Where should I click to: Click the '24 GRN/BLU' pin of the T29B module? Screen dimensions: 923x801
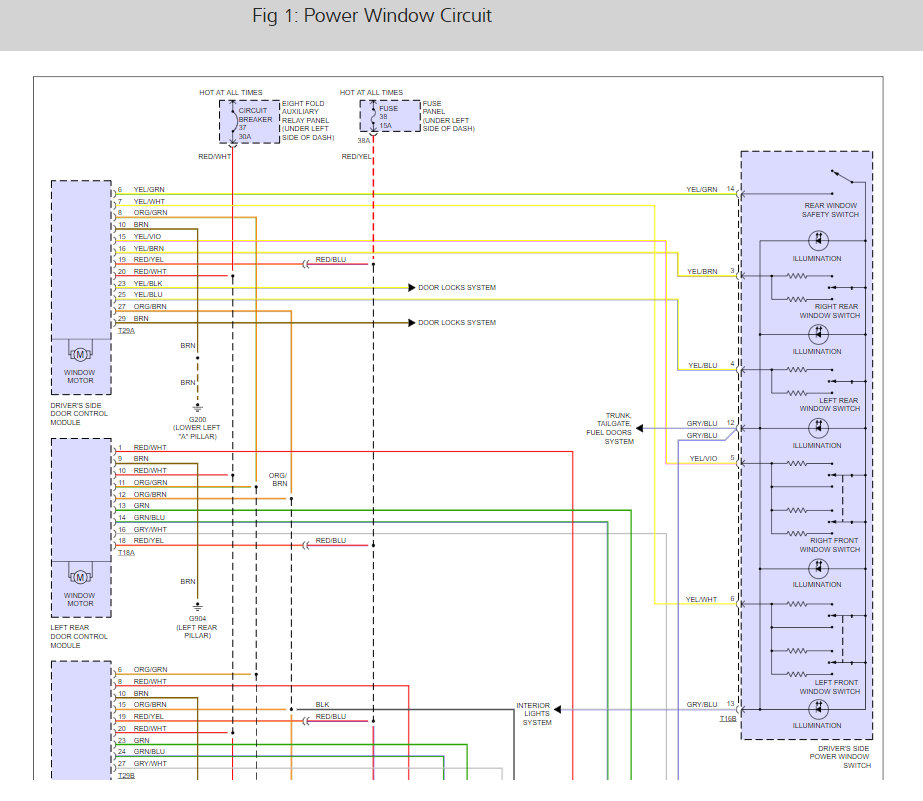click(141, 752)
